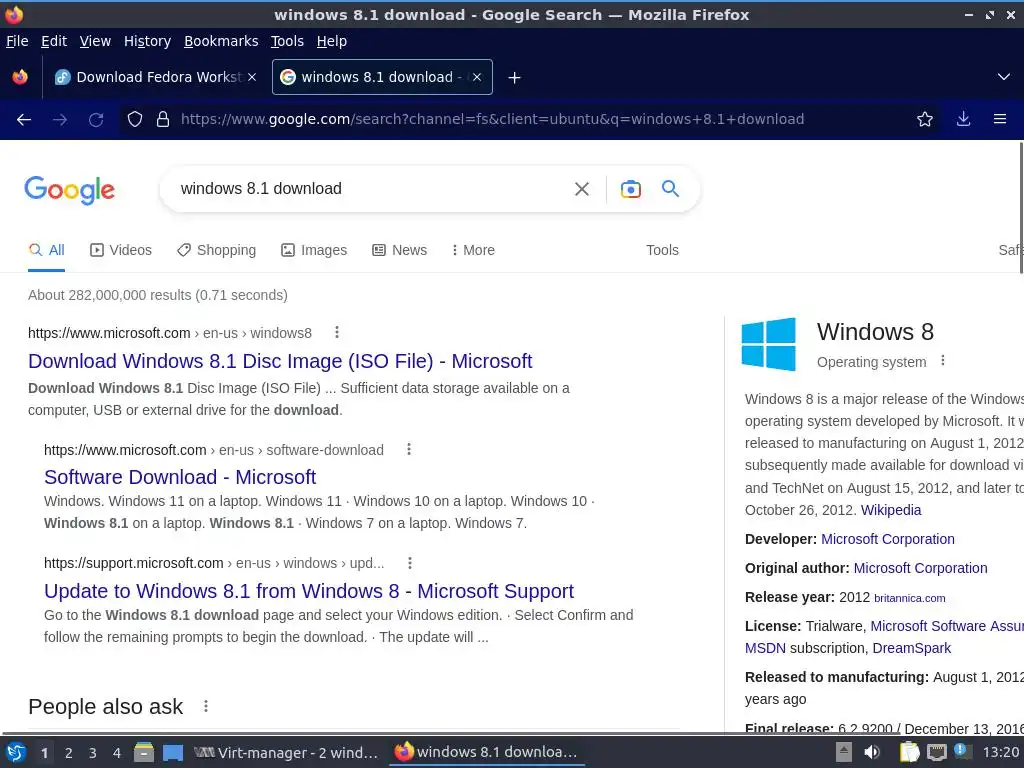Select the All results filter

[x=46, y=250]
